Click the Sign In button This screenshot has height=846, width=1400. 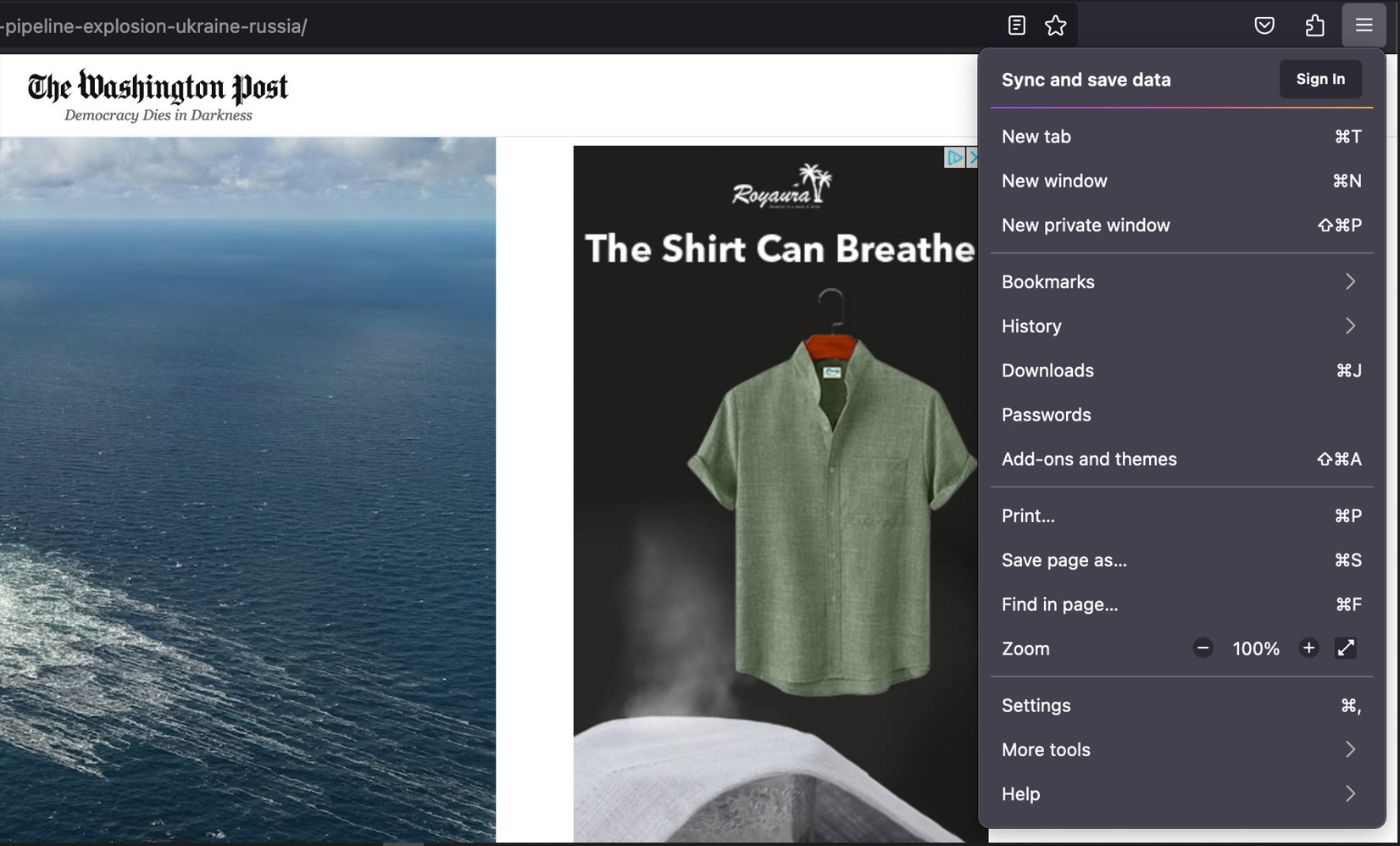click(1319, 79)
